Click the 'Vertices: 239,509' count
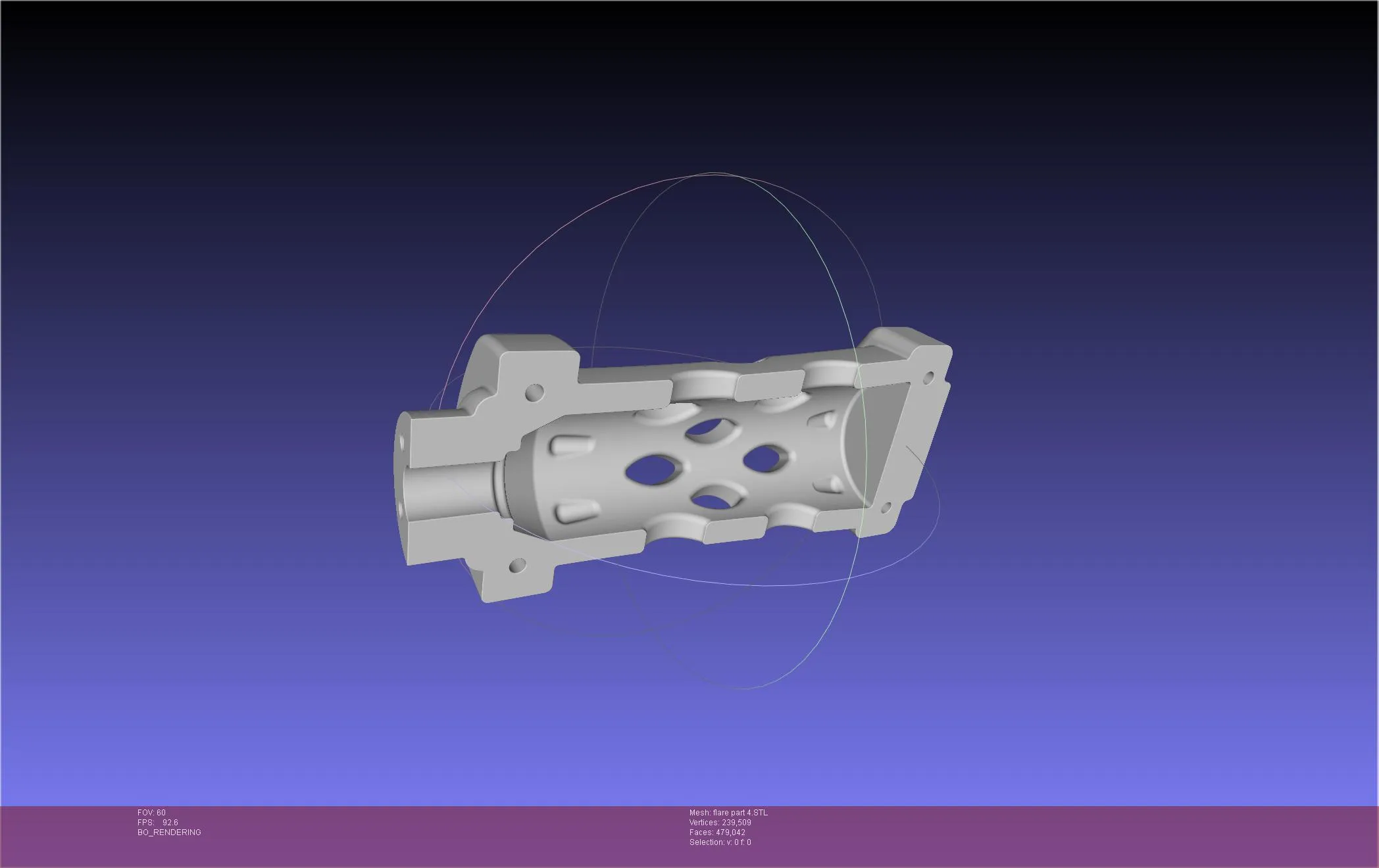 (x=720, y=823)
